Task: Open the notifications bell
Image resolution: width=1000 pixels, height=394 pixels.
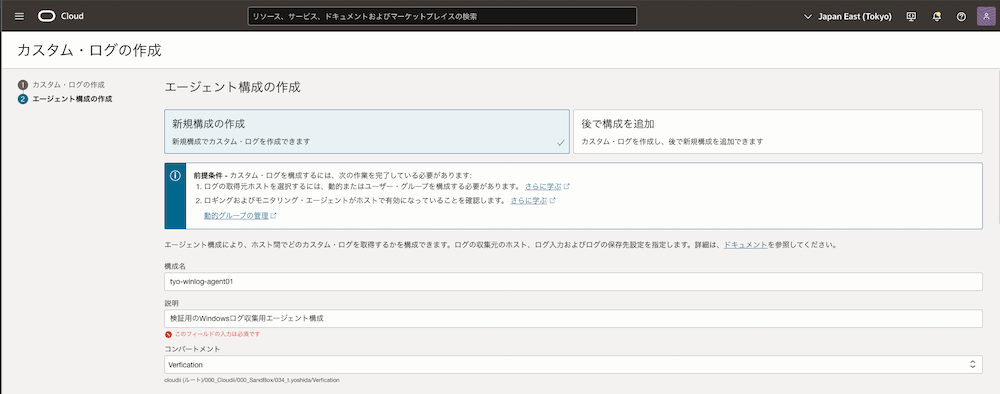Action: (x=936, y=17)
